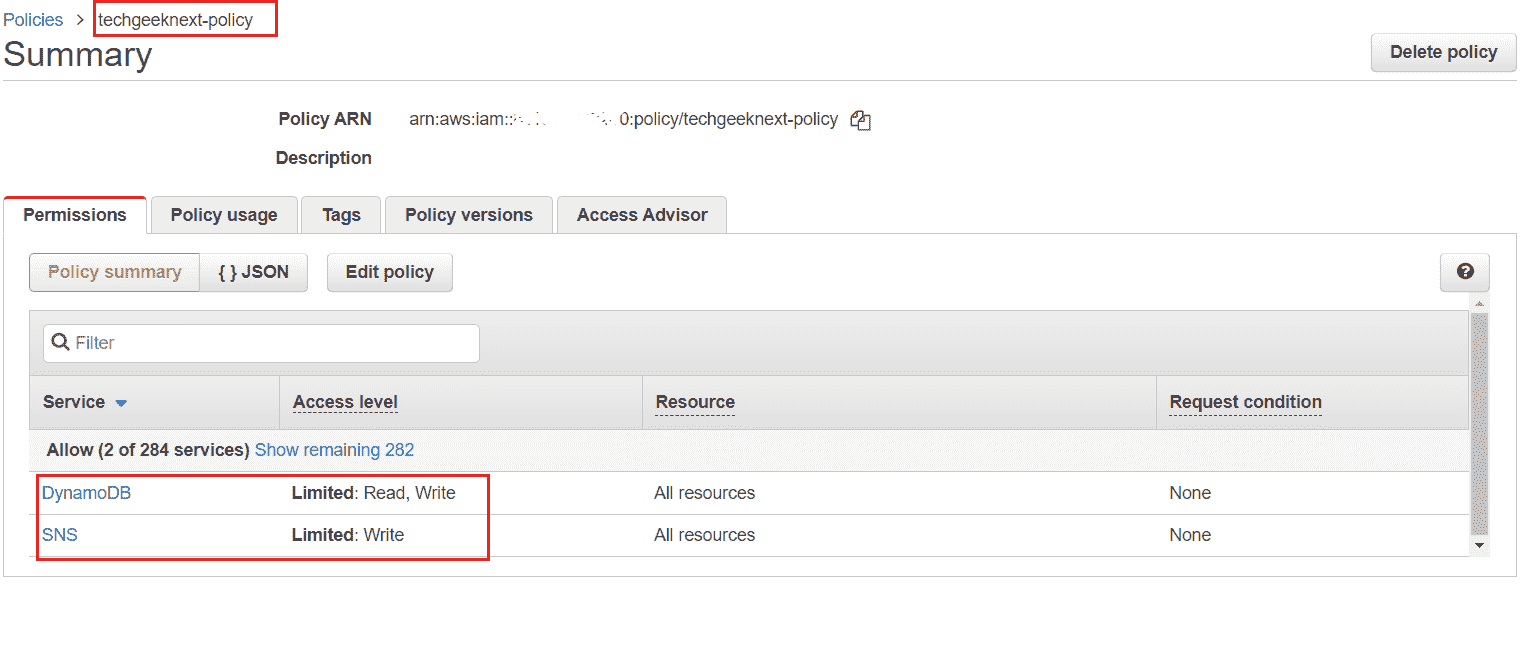Viewport: 1526px width, 650px height.
Task: Open the Access Advisor tab
Action: pos(642,215)
